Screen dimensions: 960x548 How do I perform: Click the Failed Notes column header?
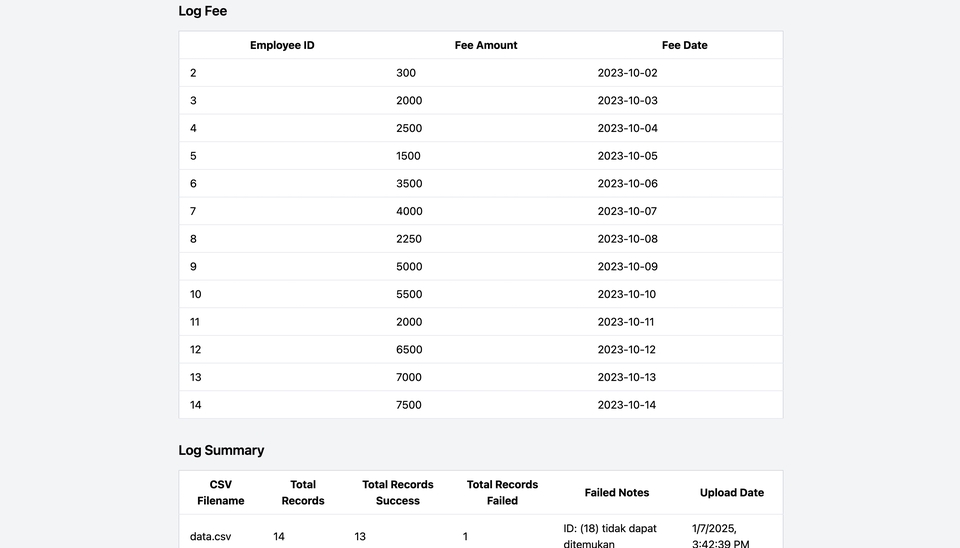pyautogui.click(x=617, y=492)
